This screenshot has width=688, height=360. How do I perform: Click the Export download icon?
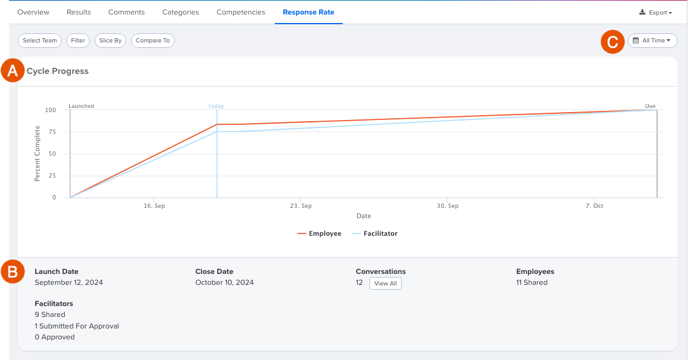pyautogui.click(x=642, y=12)
